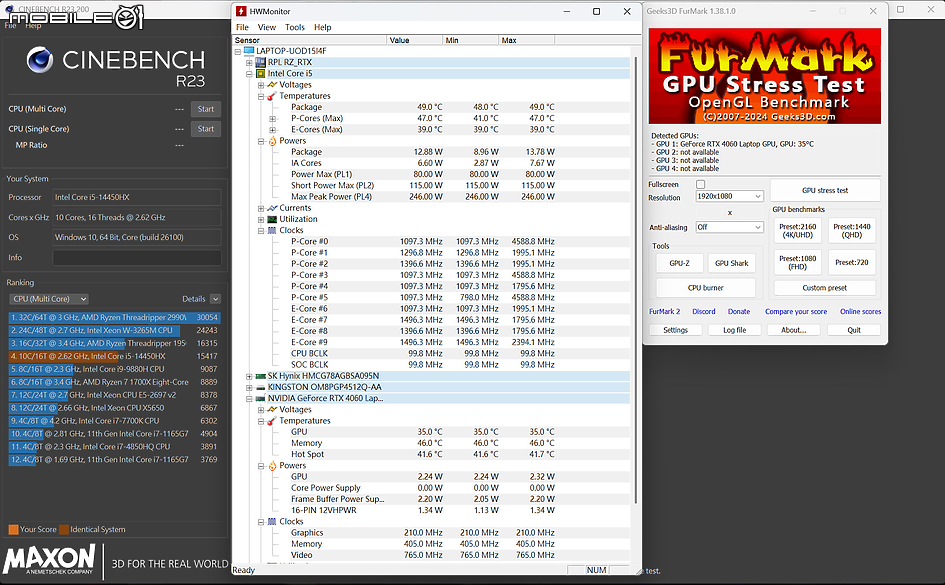This screenshot has width=945, height=585.
Task: Open the CPU (Multi Core) ranking dropdown
Action: click(49, 299)
